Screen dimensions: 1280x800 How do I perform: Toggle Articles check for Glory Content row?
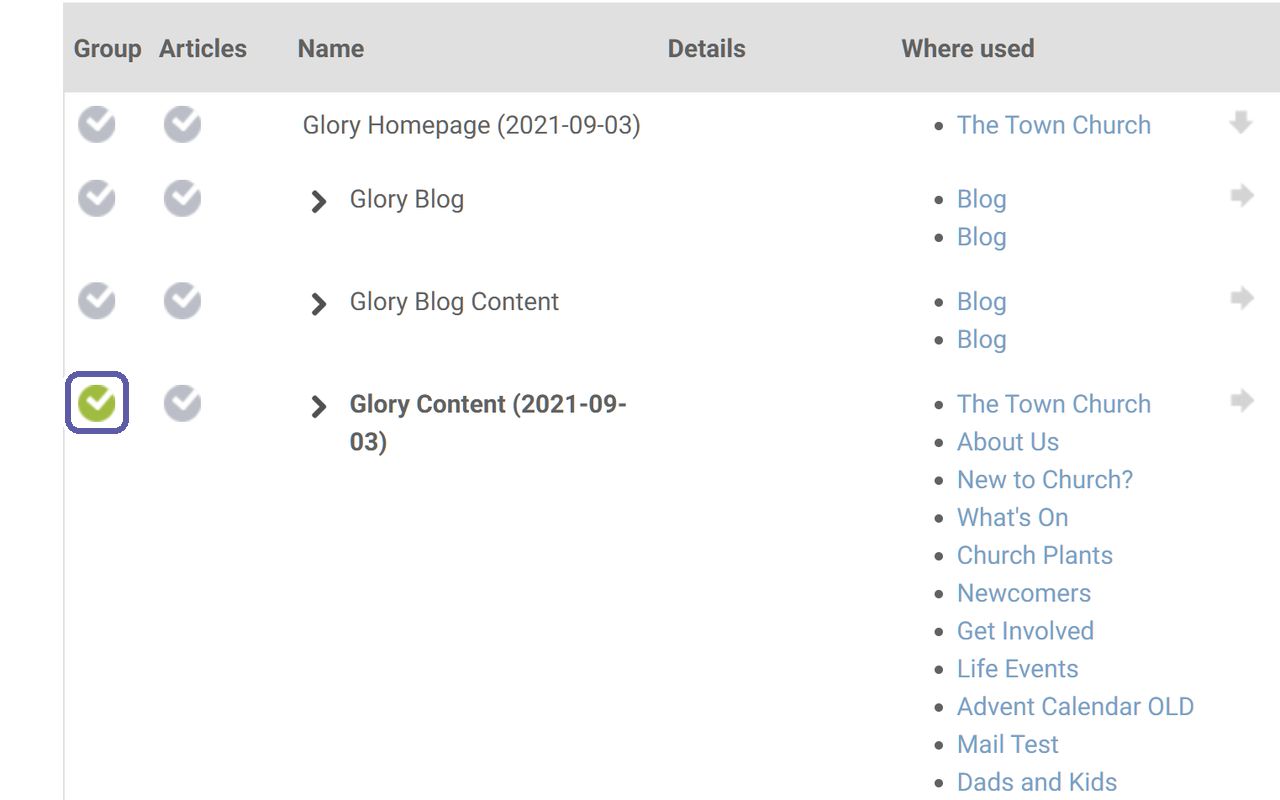[182, 403]
